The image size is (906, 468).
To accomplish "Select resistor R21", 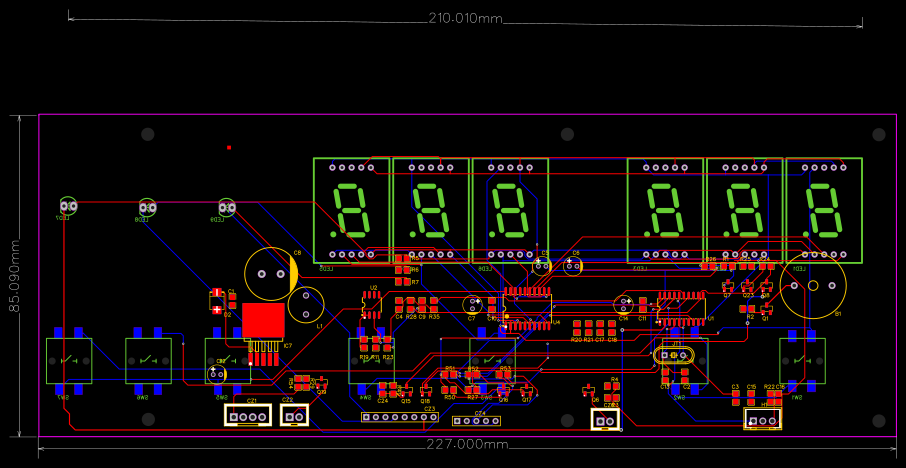I will click(588, 328).
